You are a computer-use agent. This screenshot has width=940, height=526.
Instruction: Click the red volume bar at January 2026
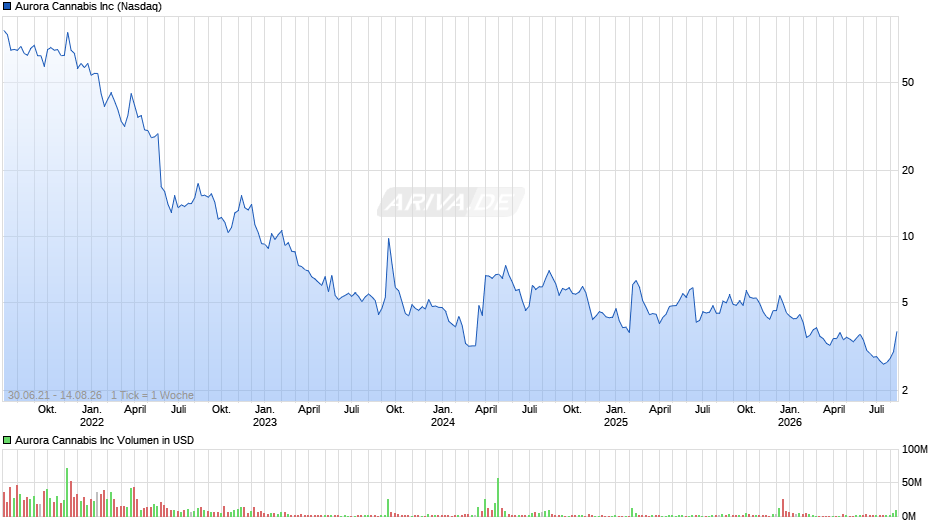point(783,508)
